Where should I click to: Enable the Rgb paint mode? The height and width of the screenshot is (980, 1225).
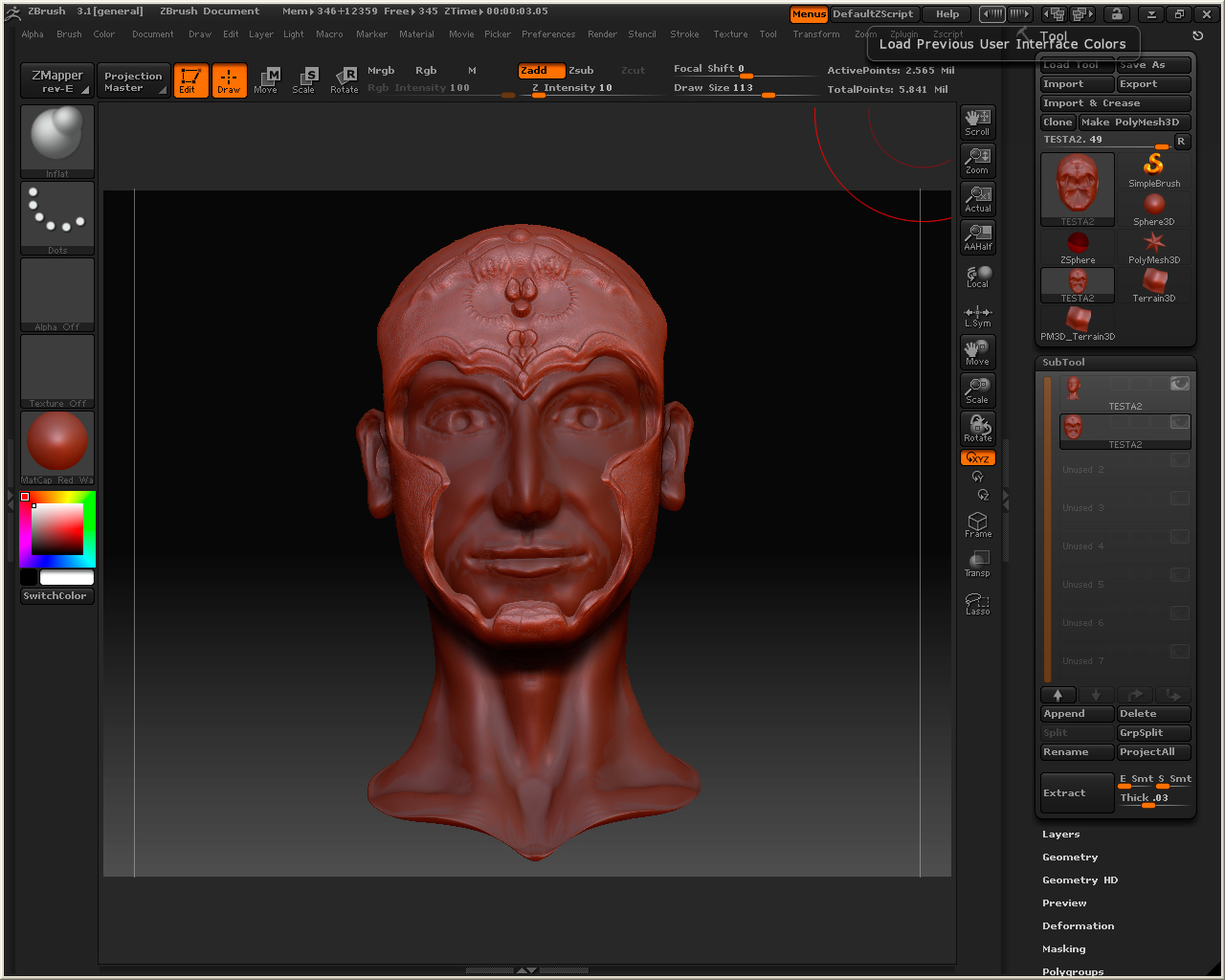426,71
